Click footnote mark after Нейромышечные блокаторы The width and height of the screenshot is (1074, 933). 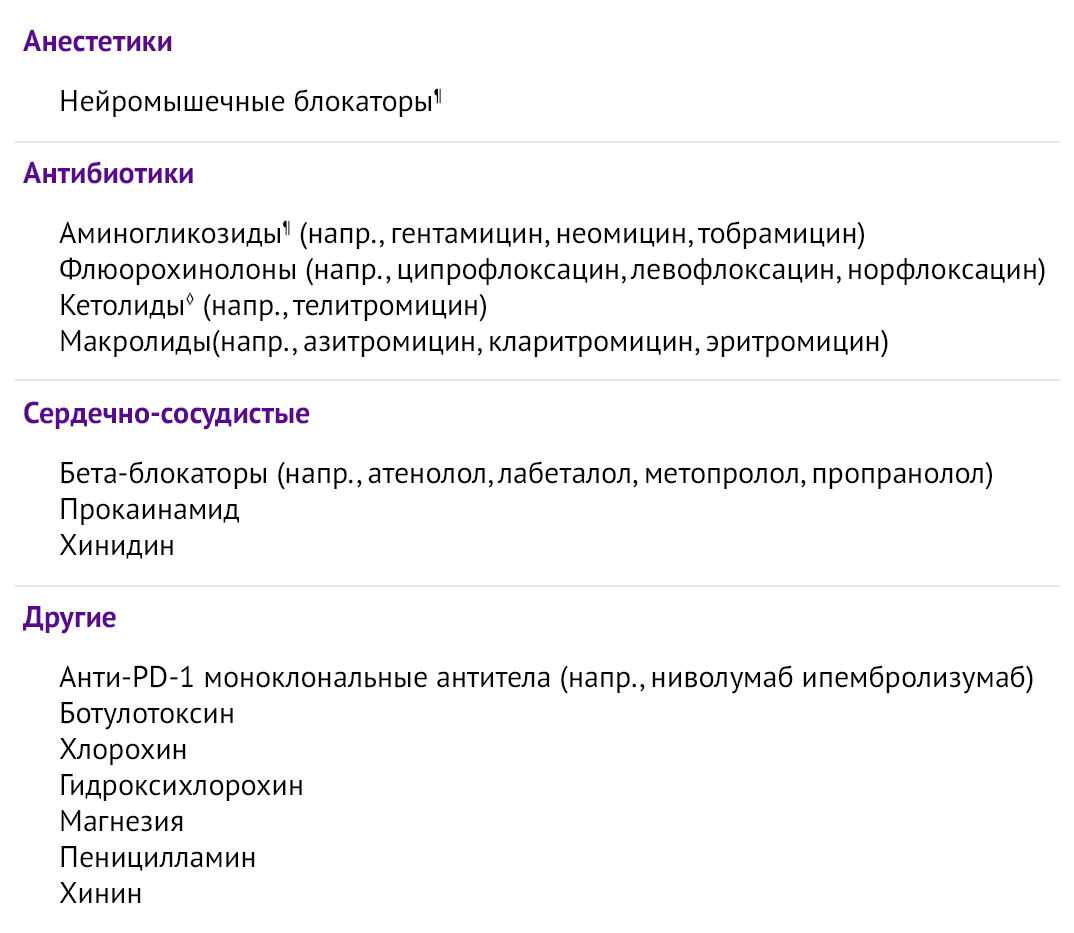(438, 95)
